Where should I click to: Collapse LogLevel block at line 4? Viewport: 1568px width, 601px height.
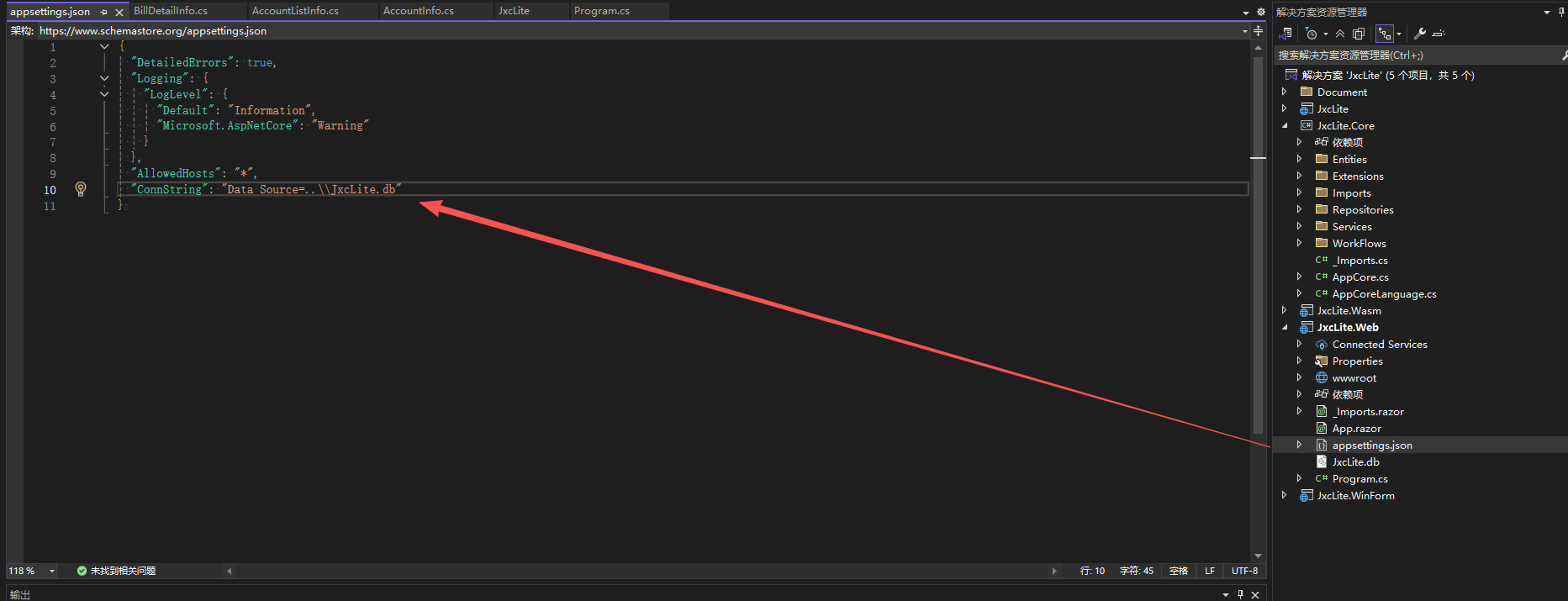pos(104,94)
